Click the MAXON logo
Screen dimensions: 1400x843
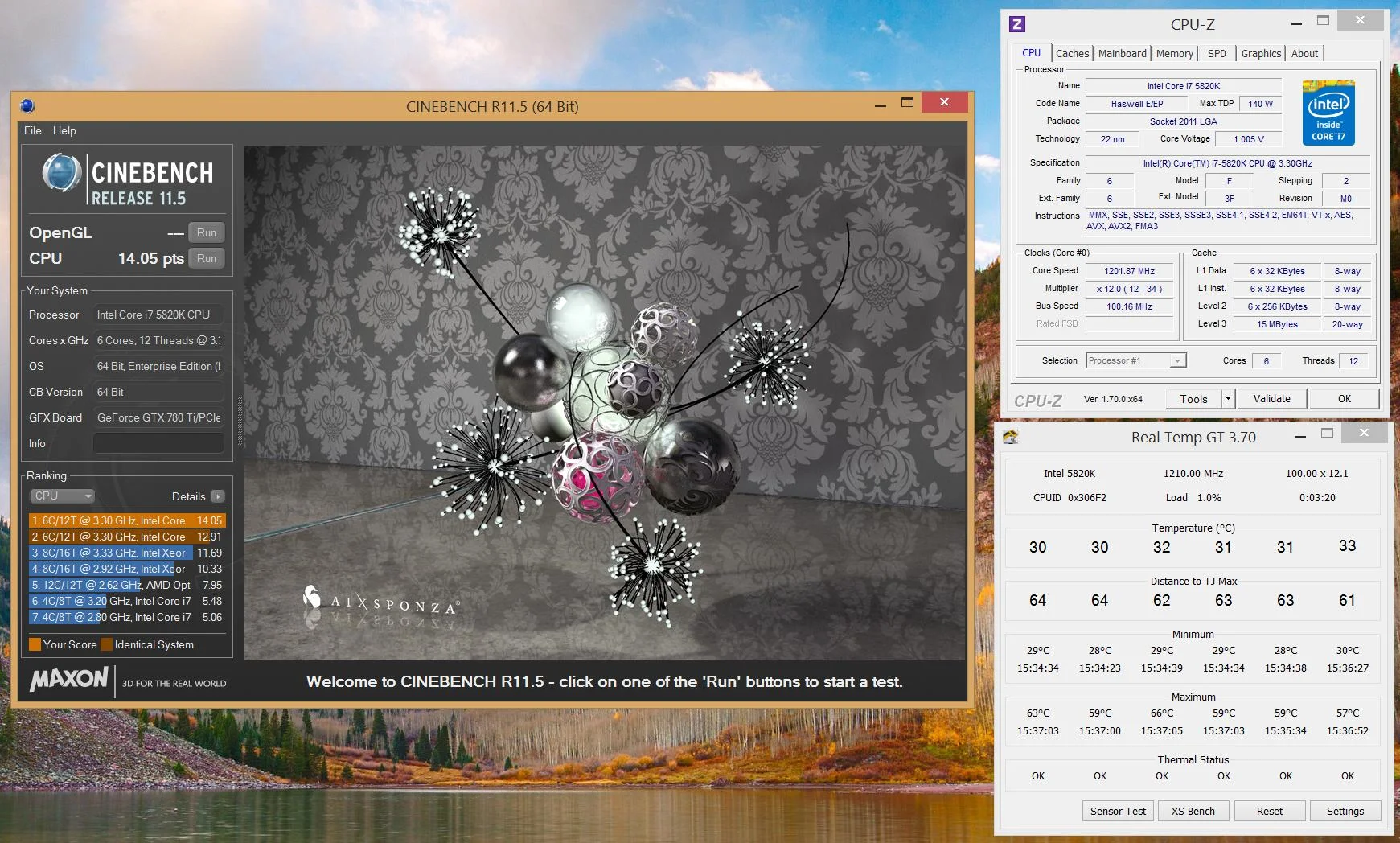click(69, 679)
